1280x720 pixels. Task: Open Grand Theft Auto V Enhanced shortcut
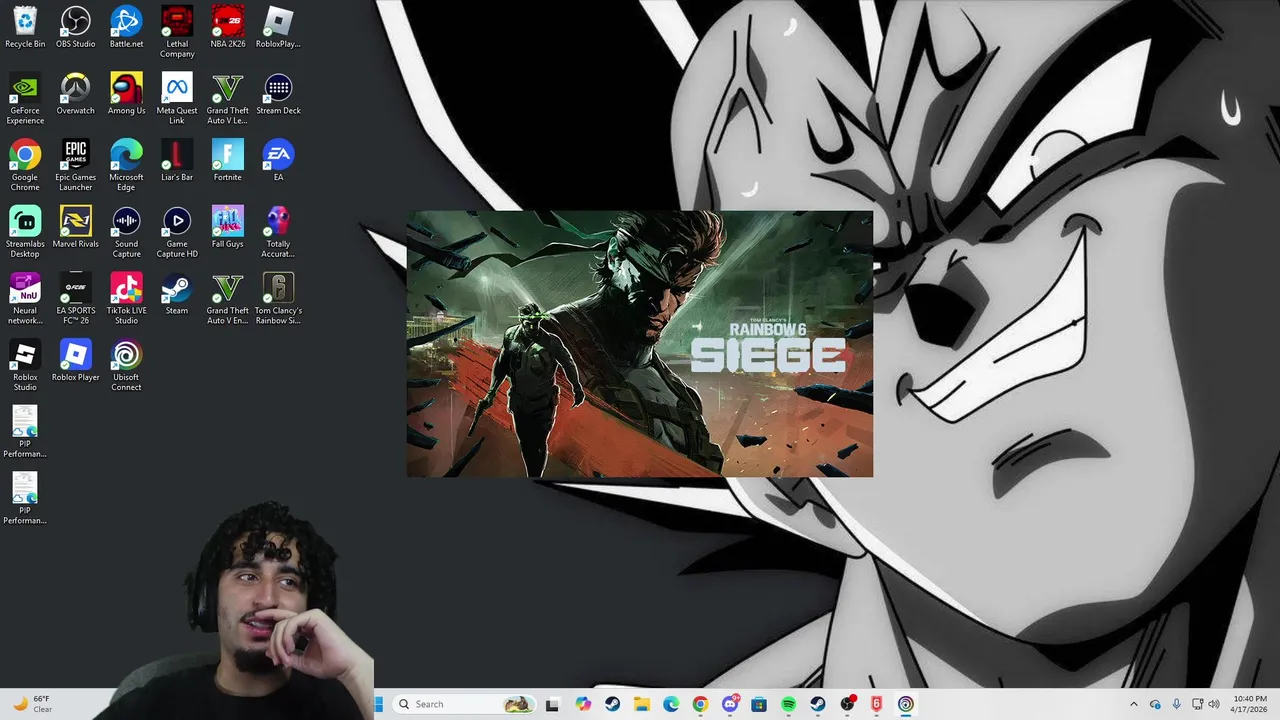[228, 299]
